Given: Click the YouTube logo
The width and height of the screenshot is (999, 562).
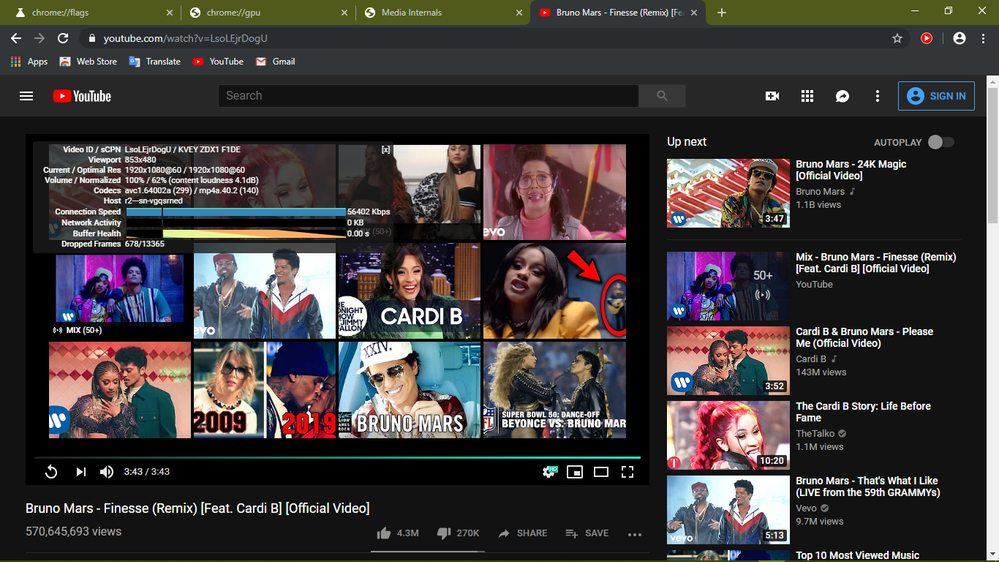Looking at the screenshot, I should pos(82,96).
